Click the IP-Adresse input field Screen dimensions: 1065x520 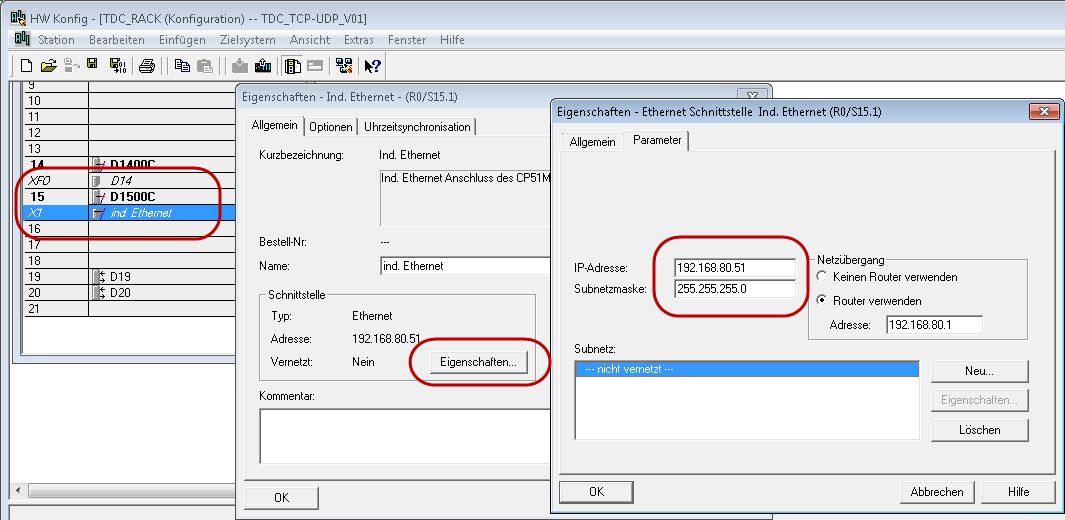coord(735,267)
